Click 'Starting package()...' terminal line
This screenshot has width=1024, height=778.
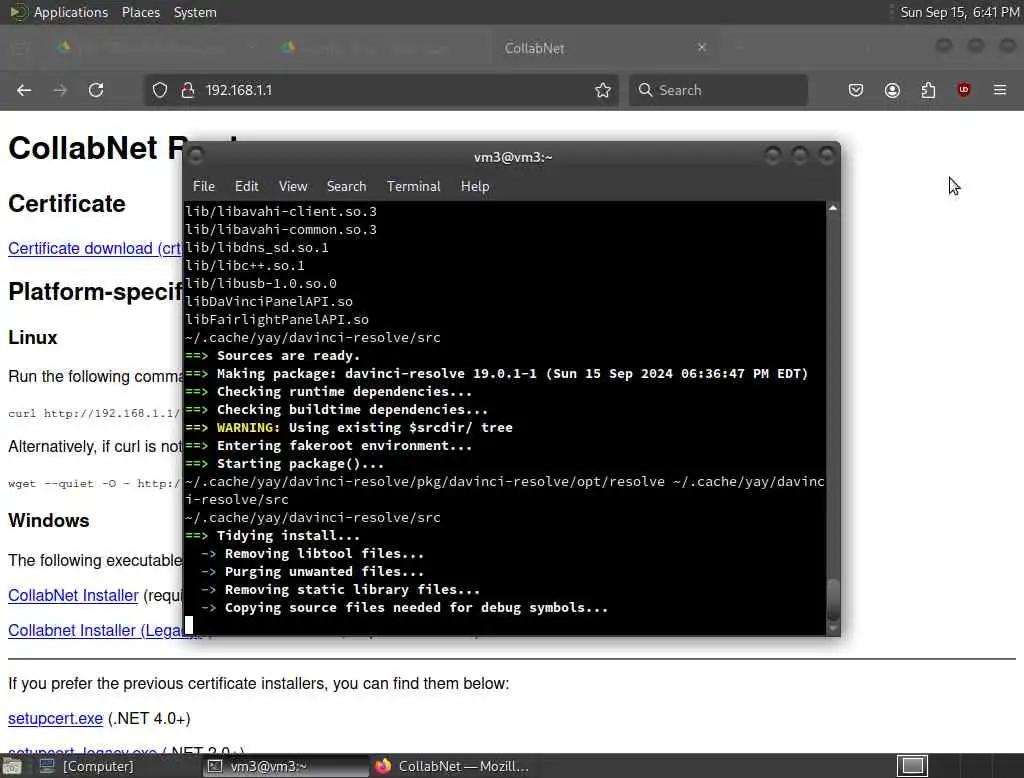click(300, 463)
